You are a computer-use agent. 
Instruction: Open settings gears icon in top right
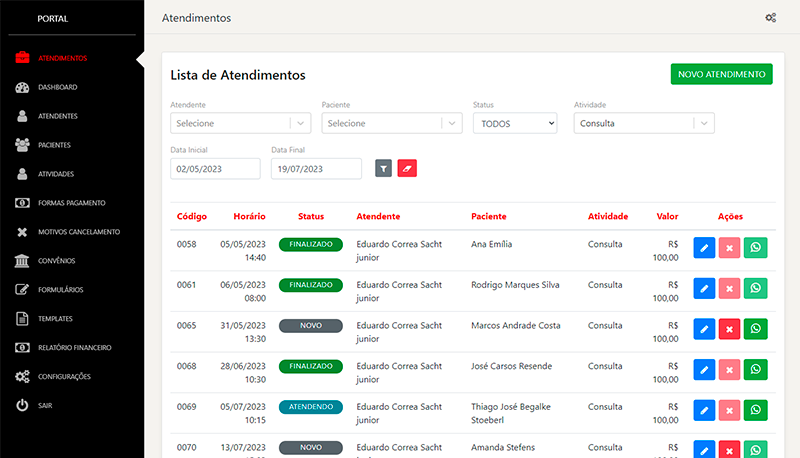click(x=770, y=18)
